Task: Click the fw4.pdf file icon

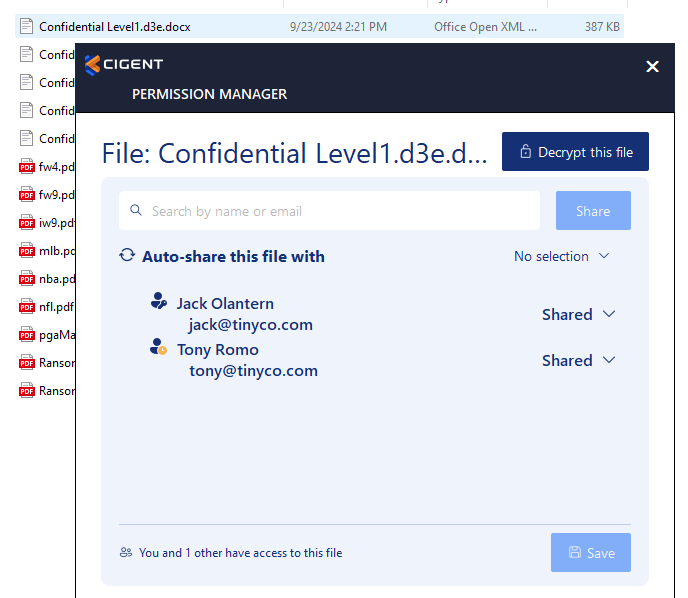Action: (x=26, y=167)
